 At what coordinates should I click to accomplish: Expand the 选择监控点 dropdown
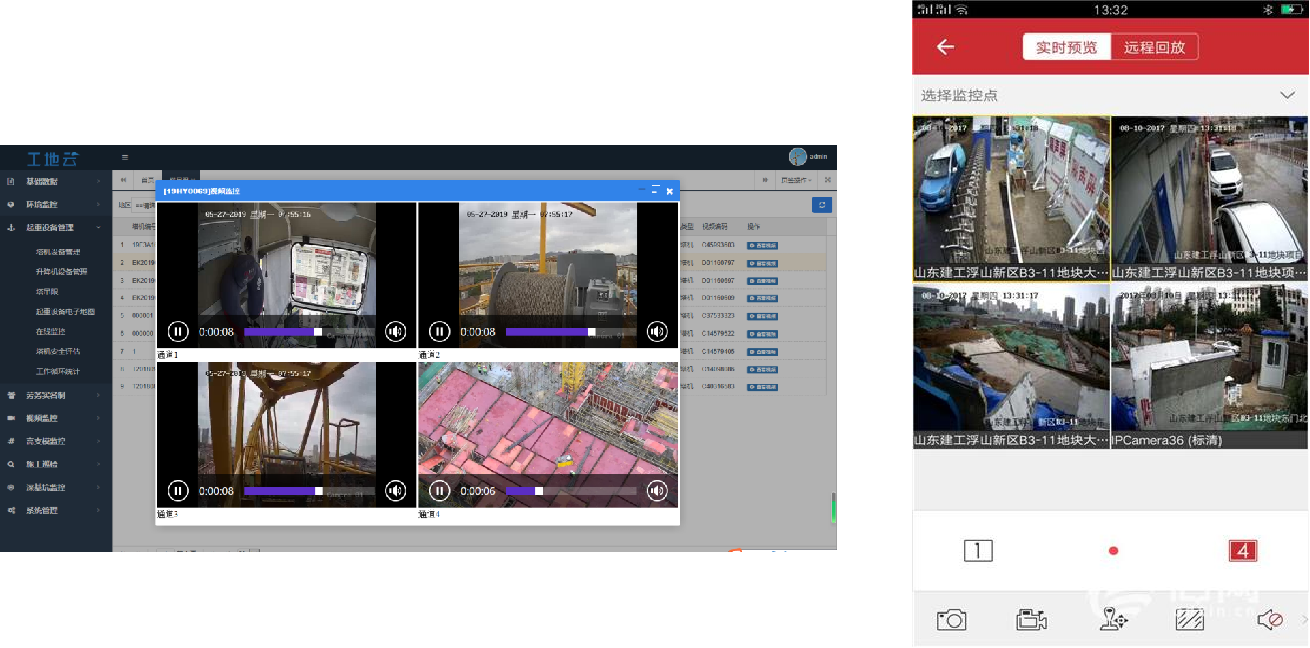[1287, 95]
